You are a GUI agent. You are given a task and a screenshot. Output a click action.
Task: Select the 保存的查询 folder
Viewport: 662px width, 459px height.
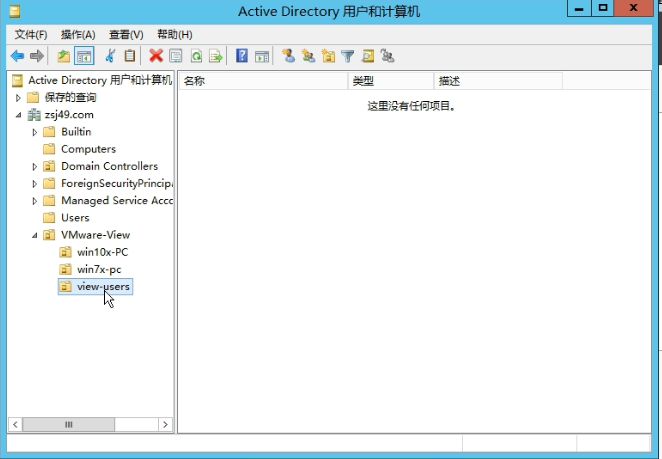pos(71,98)
